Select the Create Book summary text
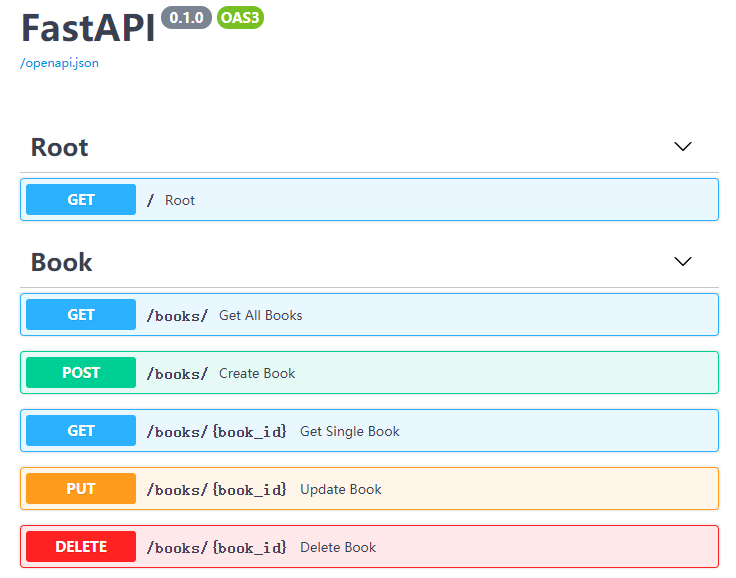 pyautogui.click(x=257, y=374)
